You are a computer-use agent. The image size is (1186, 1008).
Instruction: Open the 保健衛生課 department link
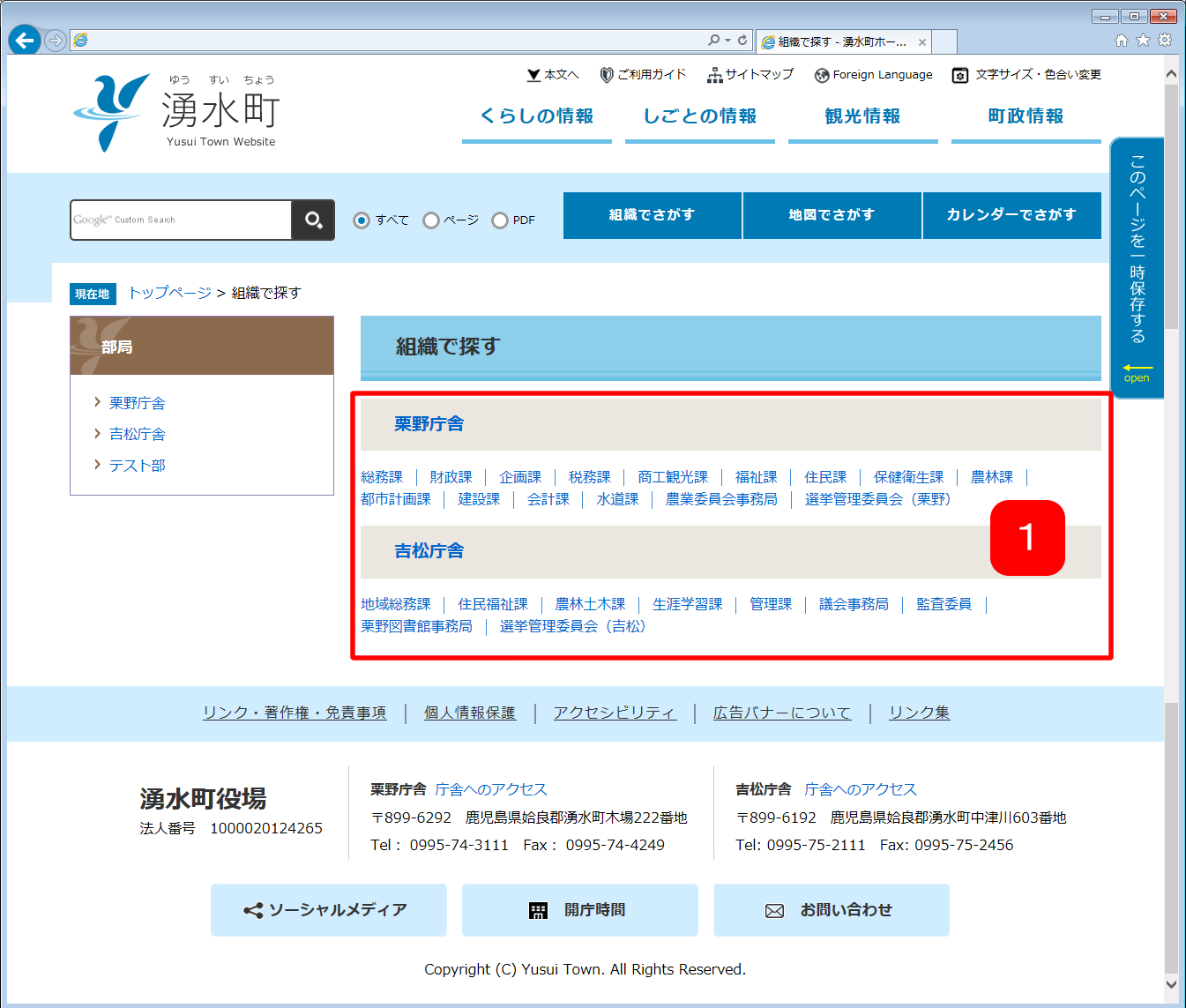(909, 477)
